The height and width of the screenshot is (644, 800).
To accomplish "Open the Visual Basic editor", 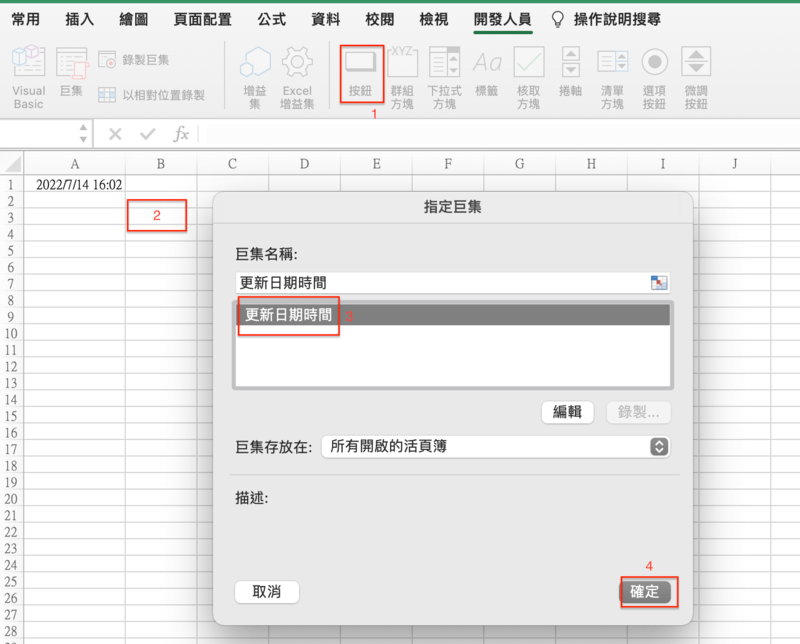I will point(29,77).
